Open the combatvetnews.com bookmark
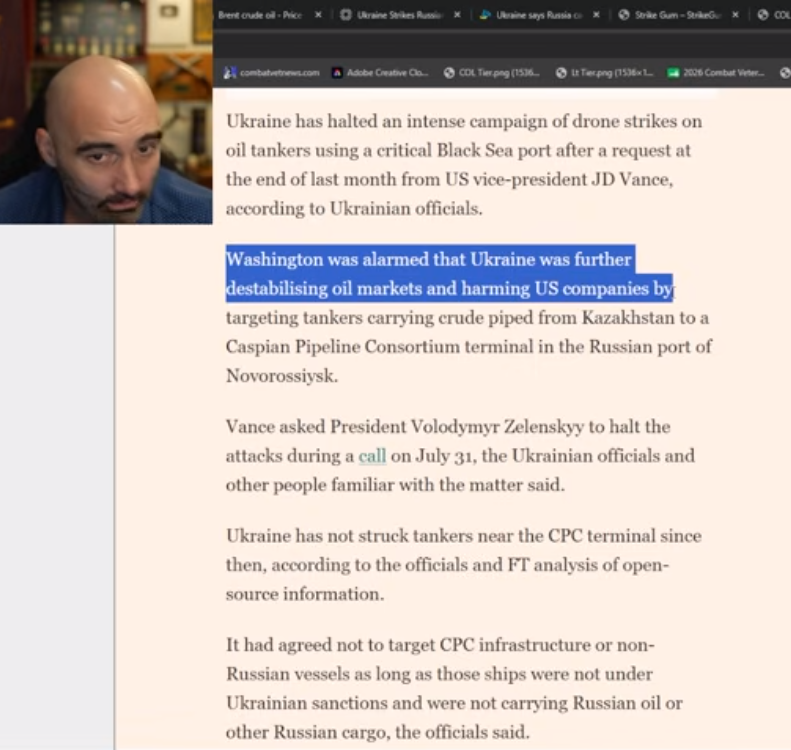791x750 pixels. [x=272, y=73]
